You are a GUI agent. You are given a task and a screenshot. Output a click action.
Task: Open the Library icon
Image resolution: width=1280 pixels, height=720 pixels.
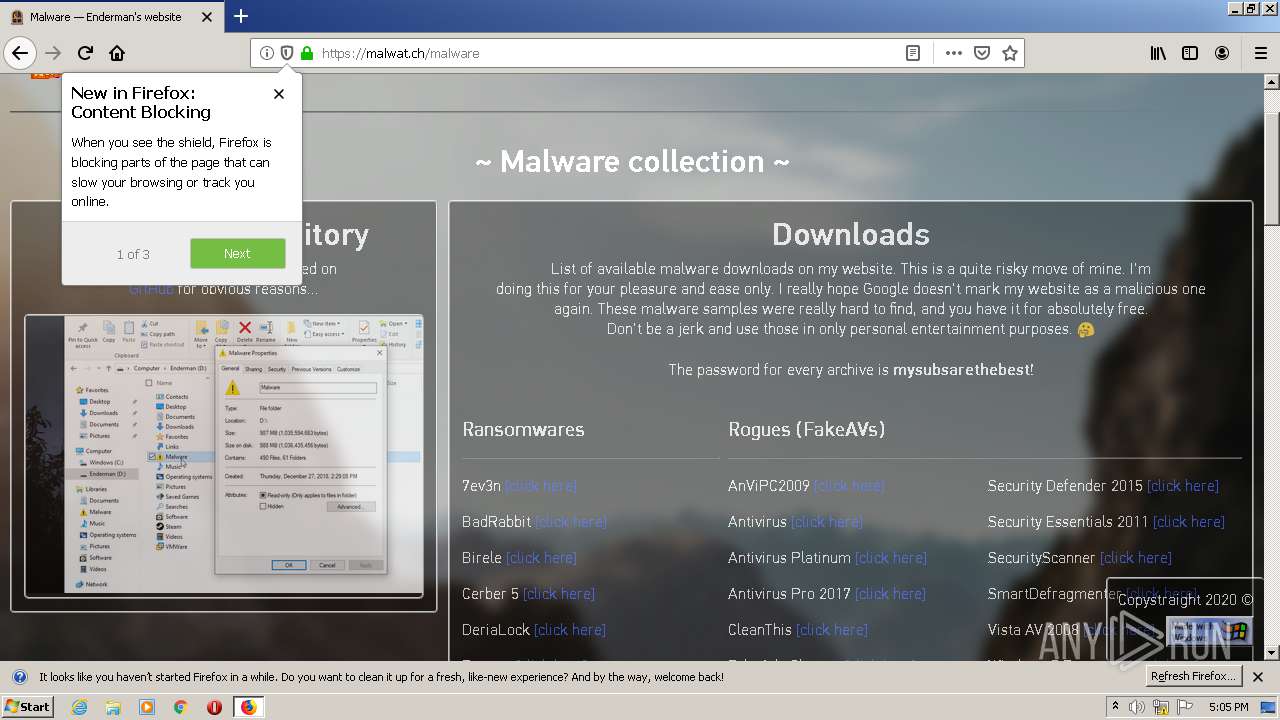1158,53
